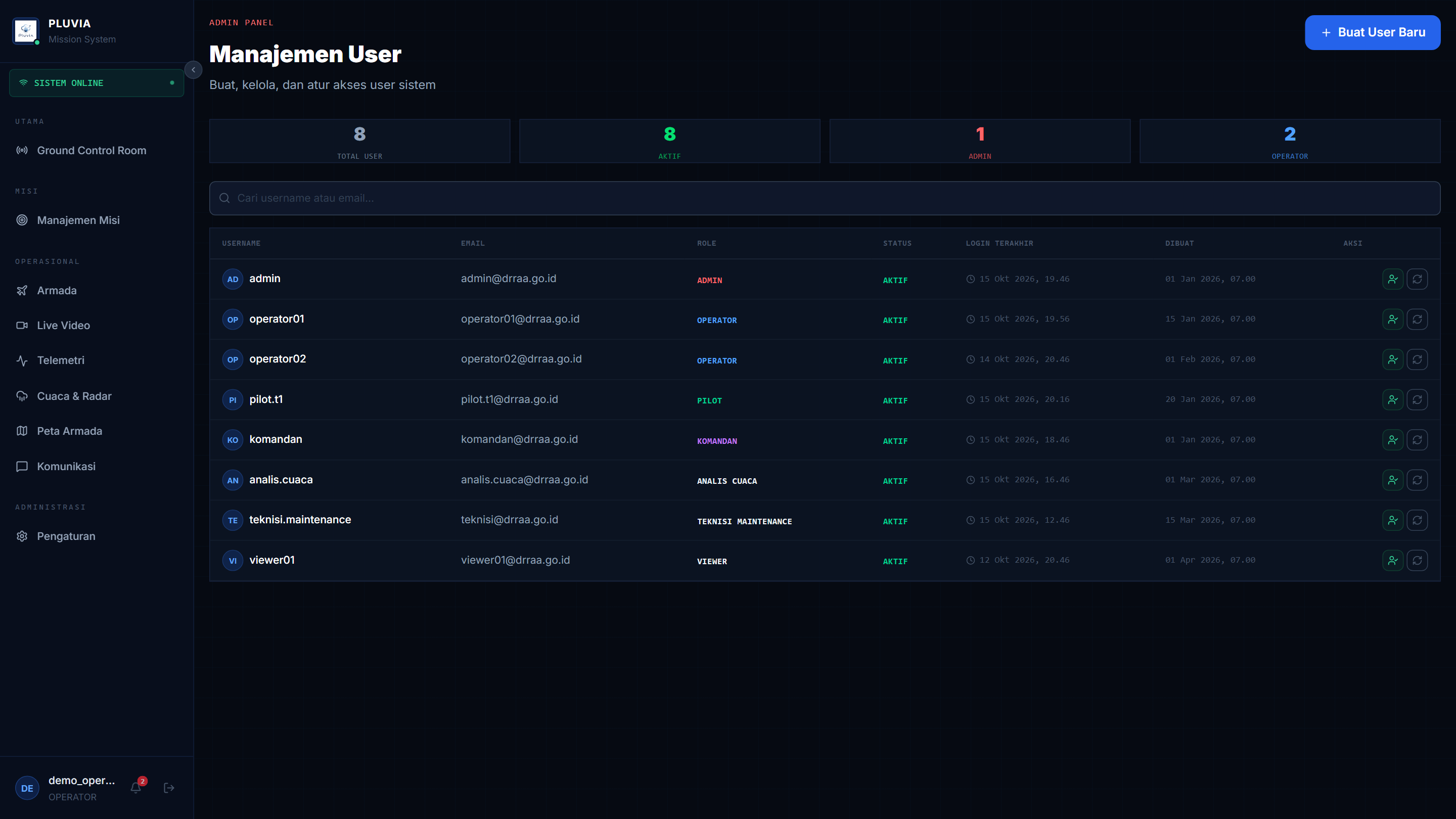Viewport: 1456px width, 819px height.
Task: Click the Operator count card
Action: 1290,141
